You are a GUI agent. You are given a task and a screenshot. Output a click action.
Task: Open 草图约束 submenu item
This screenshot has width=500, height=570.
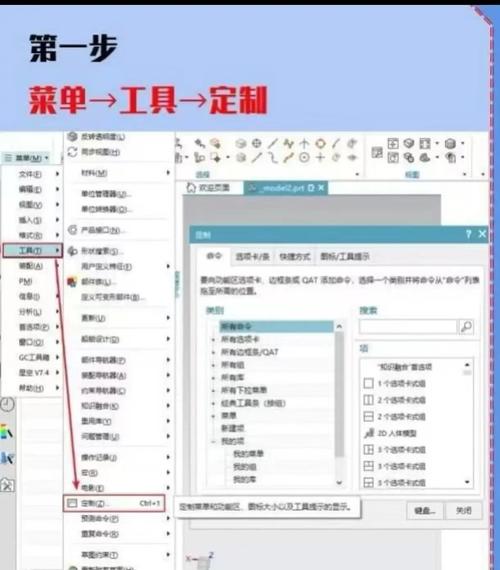118,555
